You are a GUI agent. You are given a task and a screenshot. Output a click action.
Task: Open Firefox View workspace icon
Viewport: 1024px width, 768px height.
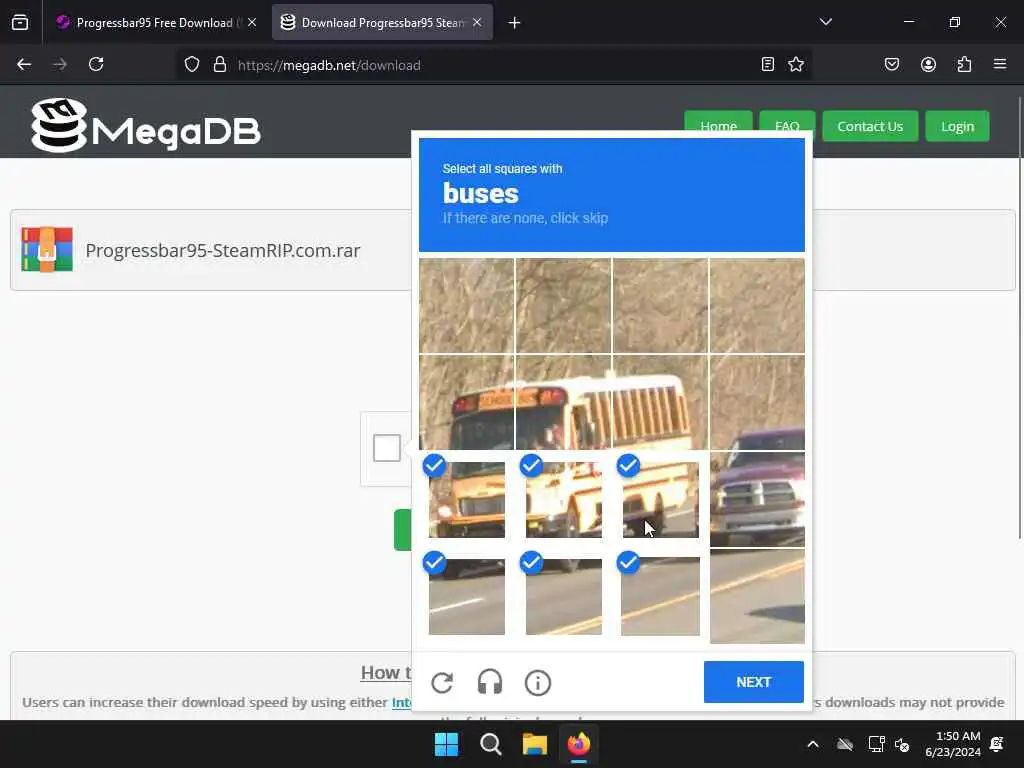(x=20, y=22)
